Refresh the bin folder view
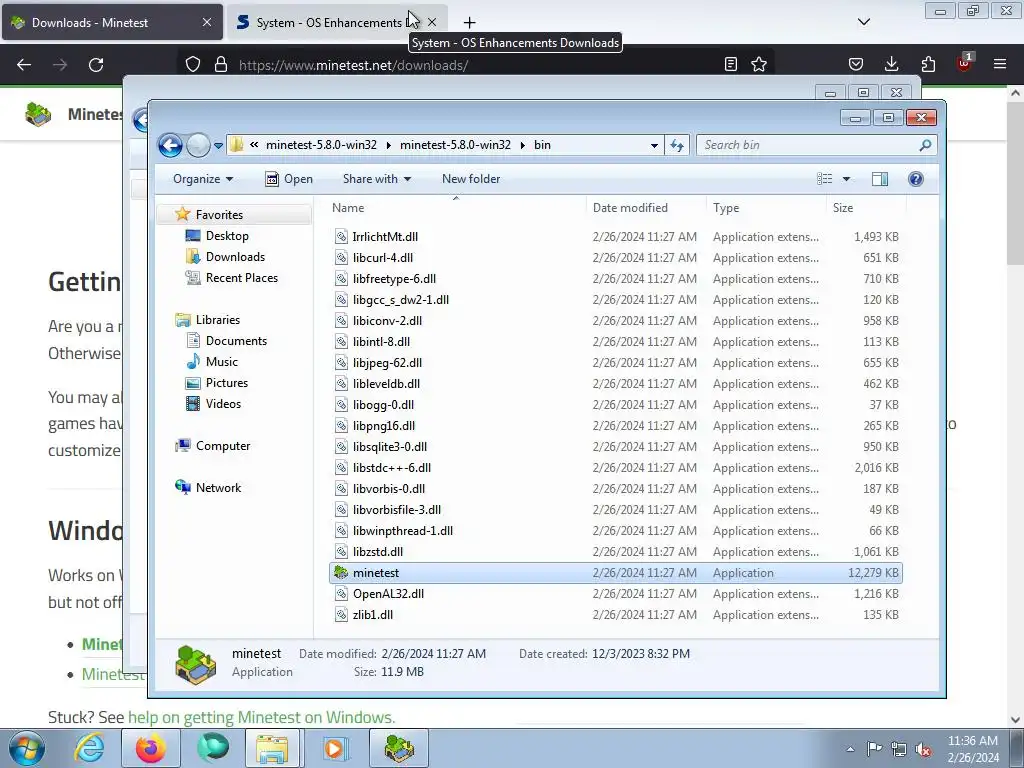Image resolution: width=1024 pixels, height=768 pixels. click(x=677, y=145)
